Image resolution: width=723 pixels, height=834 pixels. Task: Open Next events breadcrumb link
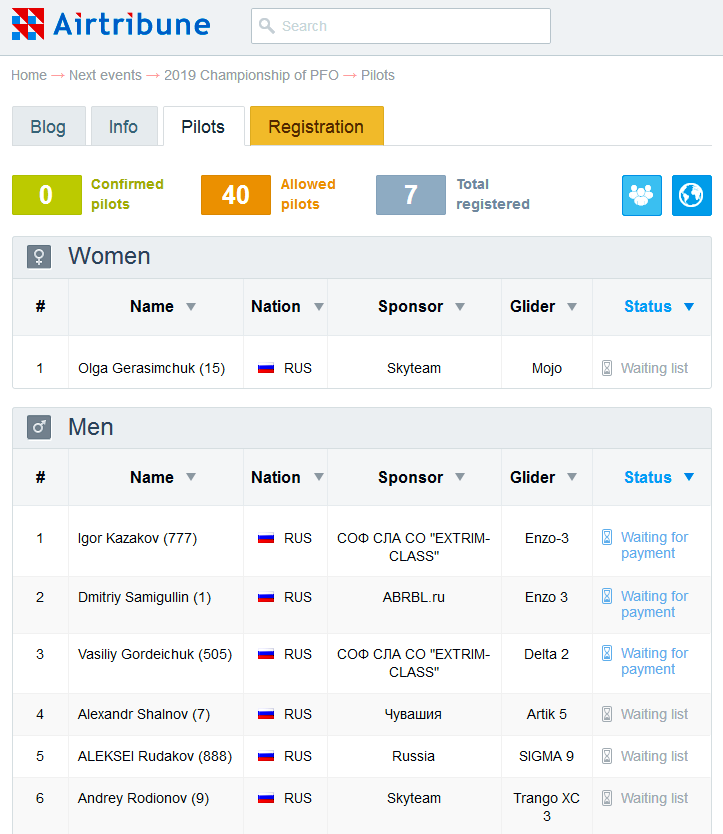(105, 75)
